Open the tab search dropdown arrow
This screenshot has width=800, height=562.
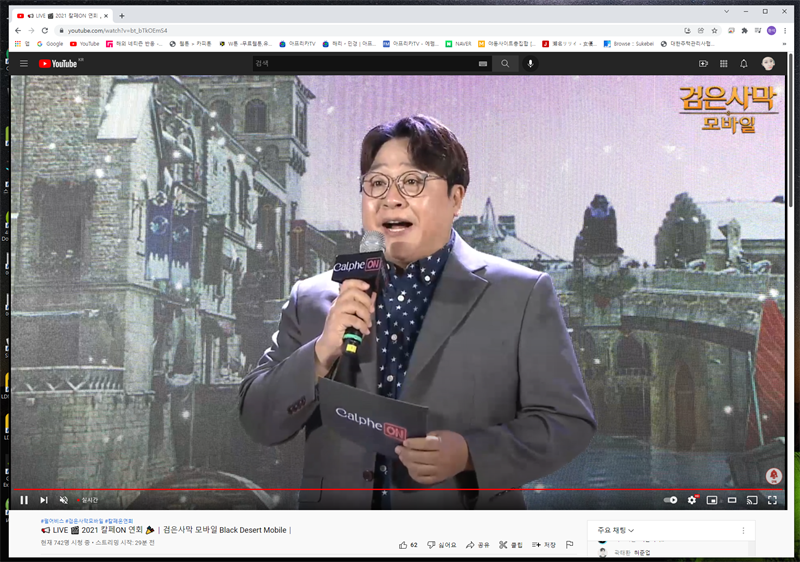(727, 11)
